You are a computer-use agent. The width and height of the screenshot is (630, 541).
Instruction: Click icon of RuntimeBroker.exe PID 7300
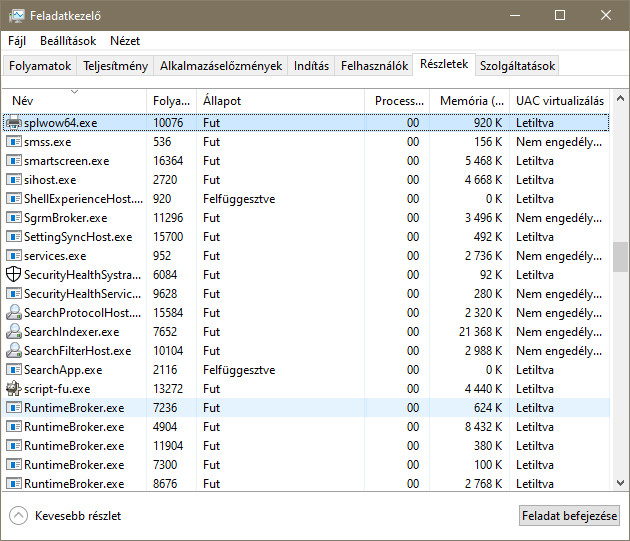tap(14, 464)
